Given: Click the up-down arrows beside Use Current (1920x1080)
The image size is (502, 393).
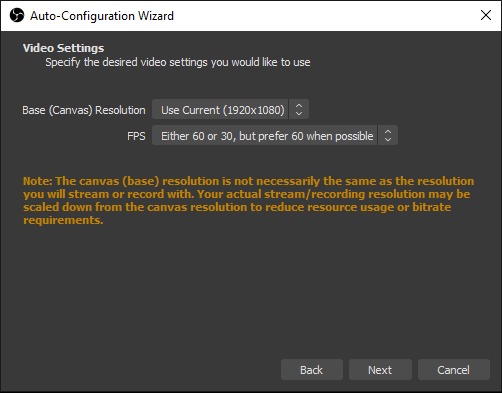Looking at the screenshot, I should click(299, 109).
